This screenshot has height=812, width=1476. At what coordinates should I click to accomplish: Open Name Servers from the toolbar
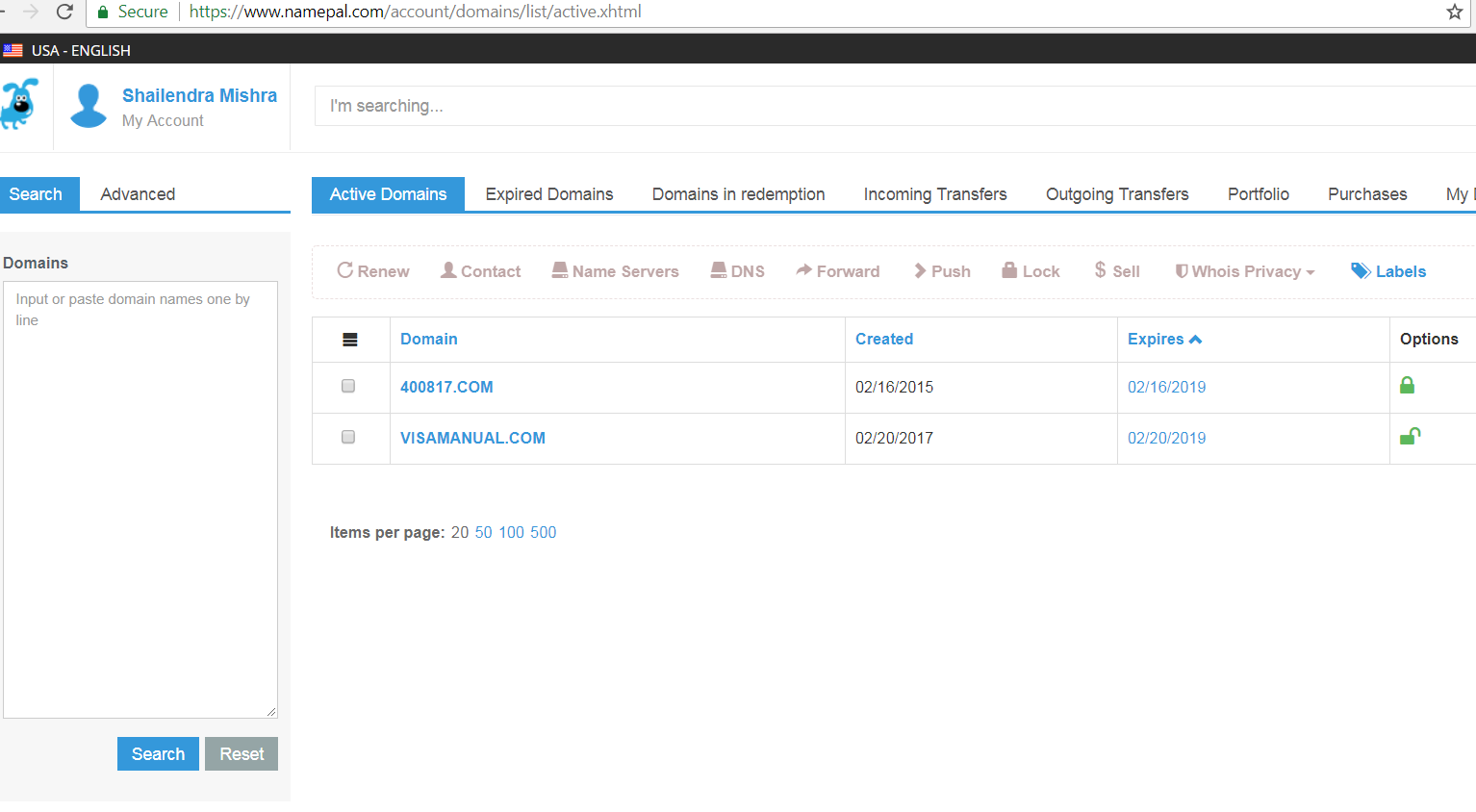(616, 271)
